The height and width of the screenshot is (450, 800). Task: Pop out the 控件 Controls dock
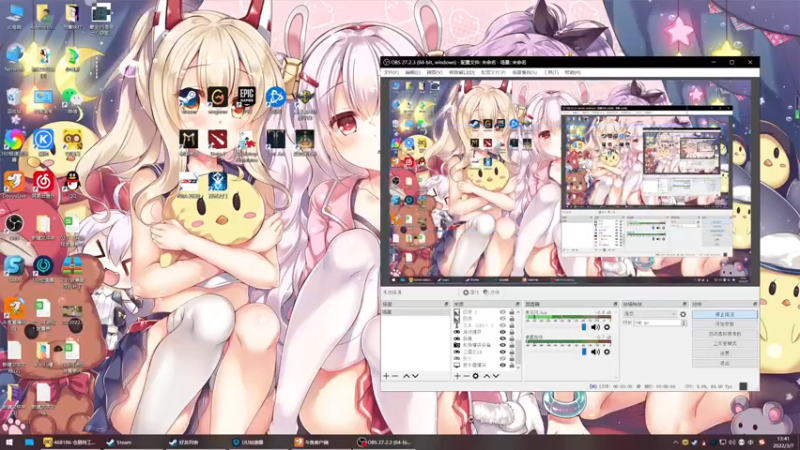[755, 304]
